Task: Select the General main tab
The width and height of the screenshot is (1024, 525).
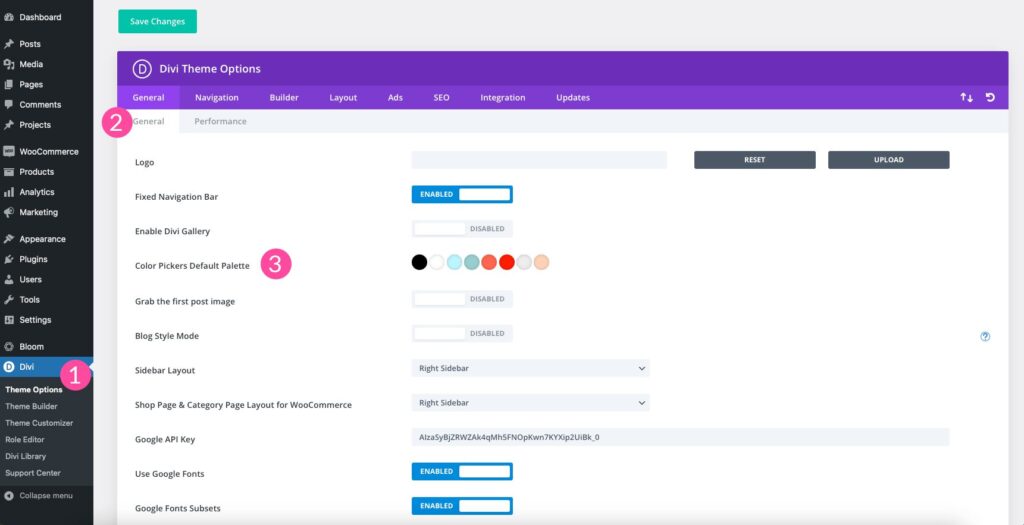Action: coord(148,97)
